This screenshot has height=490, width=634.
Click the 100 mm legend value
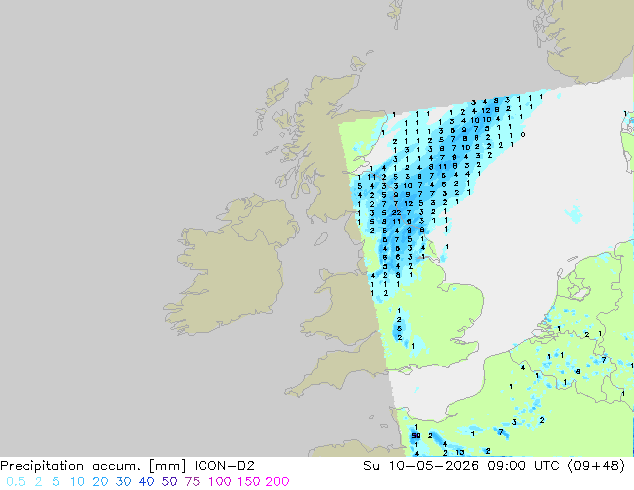220,482
